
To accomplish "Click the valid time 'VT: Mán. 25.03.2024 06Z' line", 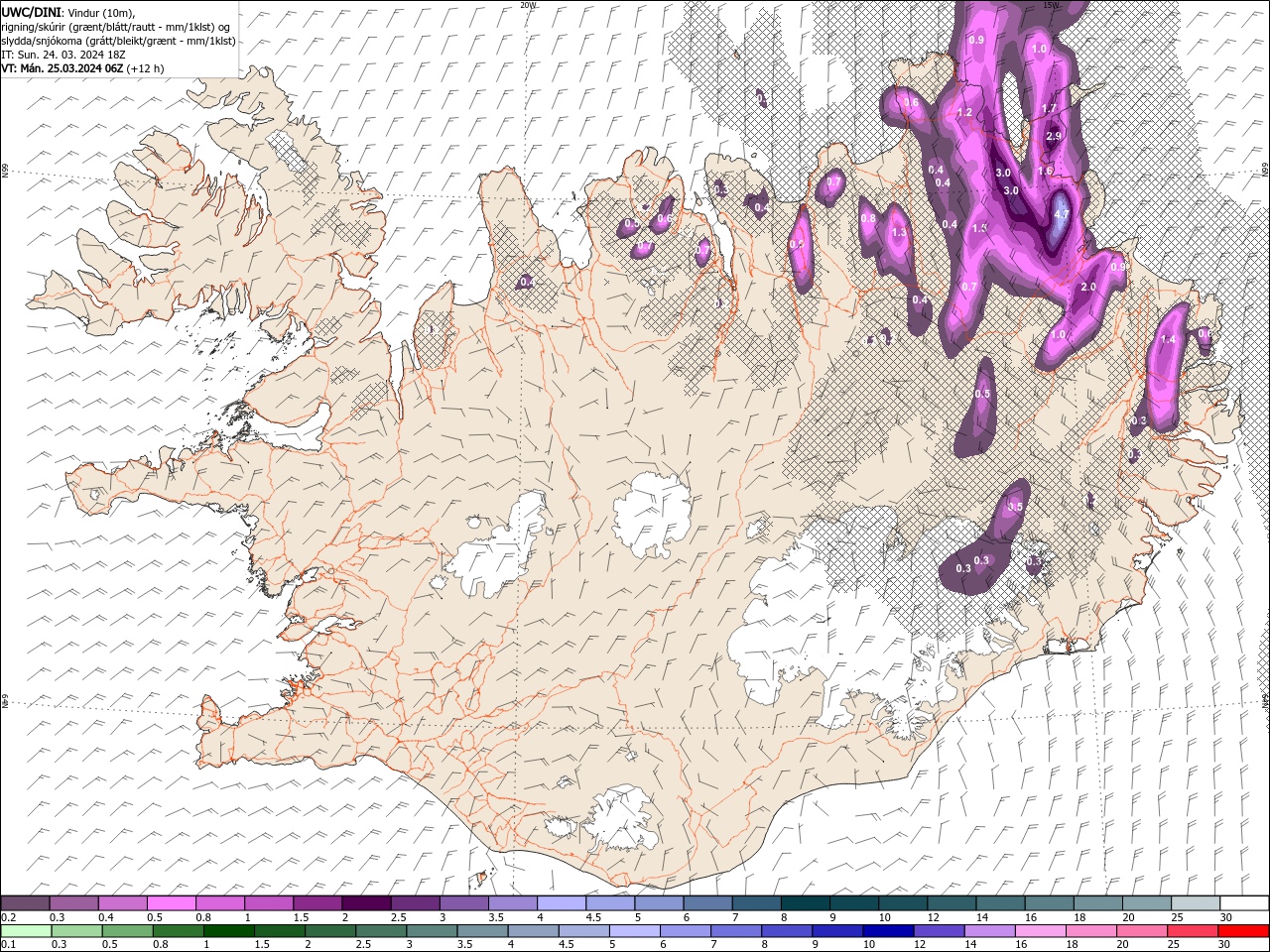I will point(62,68).
